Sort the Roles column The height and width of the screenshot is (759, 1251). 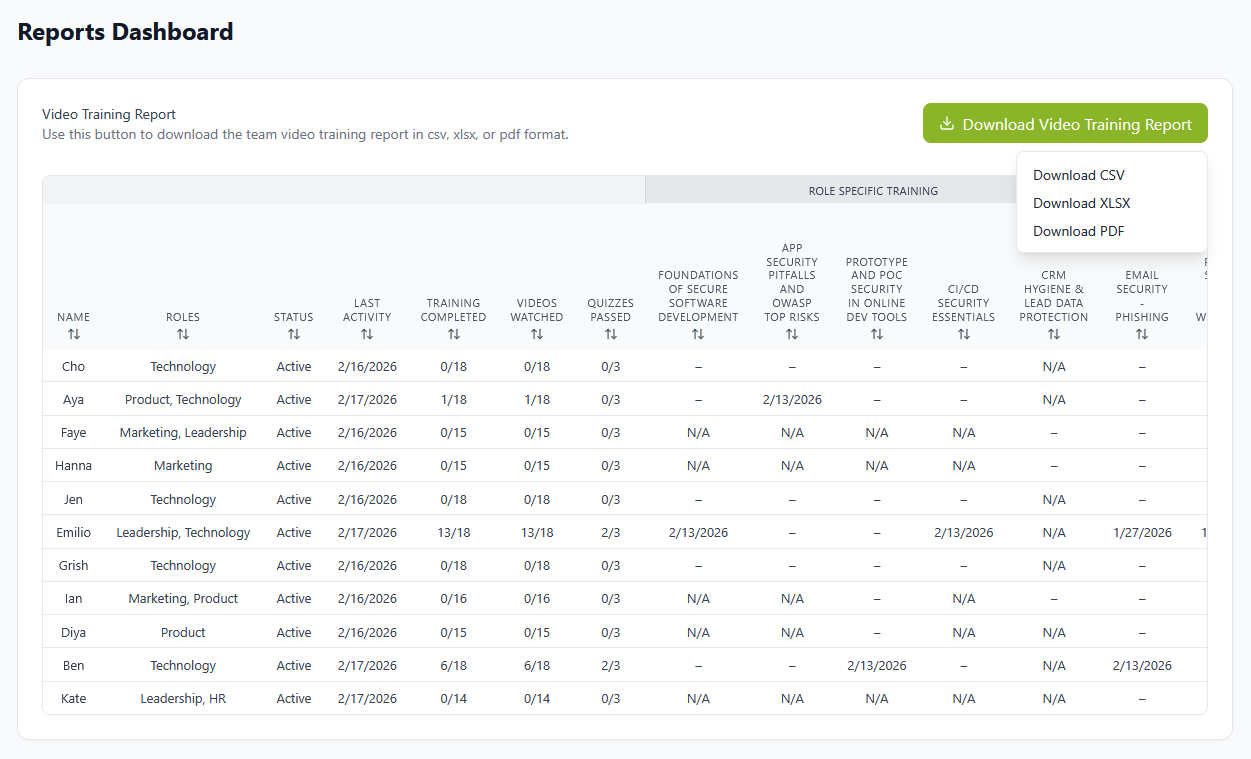point(183,335)
